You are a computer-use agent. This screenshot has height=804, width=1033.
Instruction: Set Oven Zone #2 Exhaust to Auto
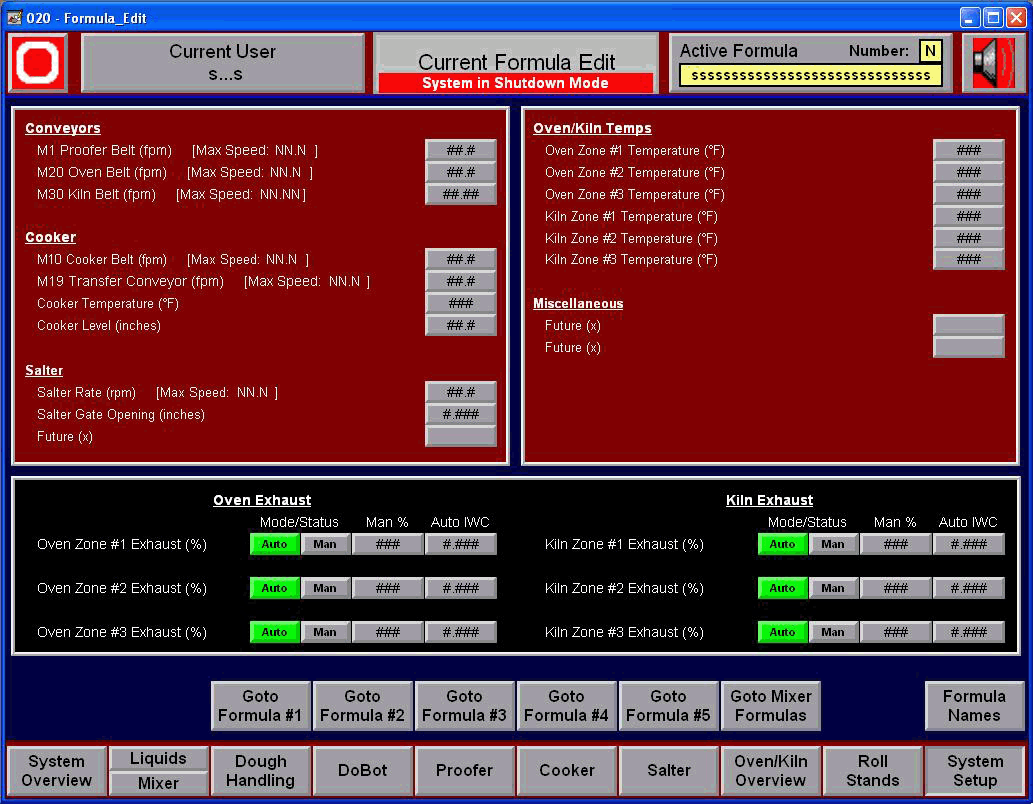[x=275, y=588]
